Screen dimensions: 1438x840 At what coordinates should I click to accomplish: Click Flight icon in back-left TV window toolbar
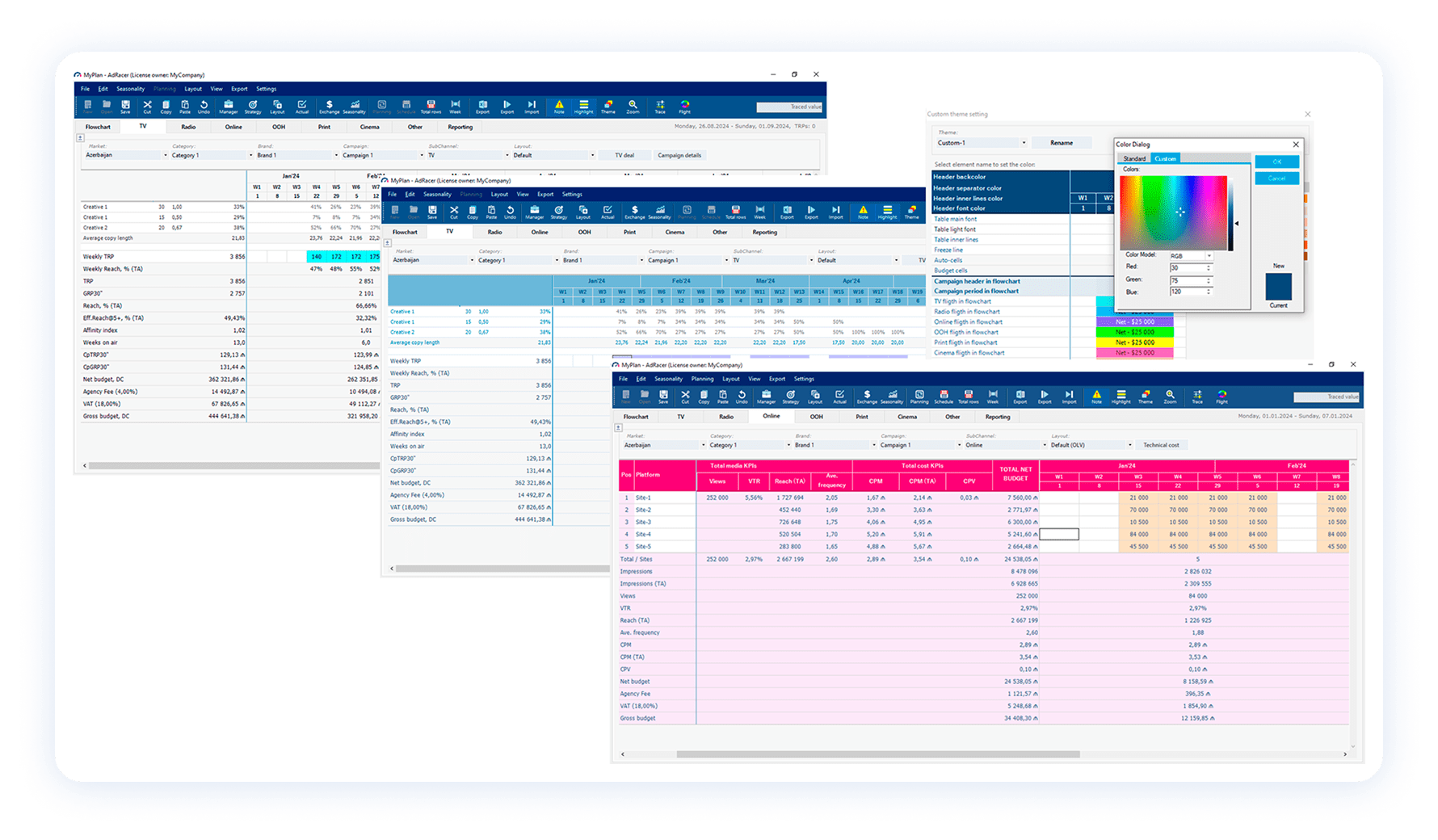pos(684,107)
